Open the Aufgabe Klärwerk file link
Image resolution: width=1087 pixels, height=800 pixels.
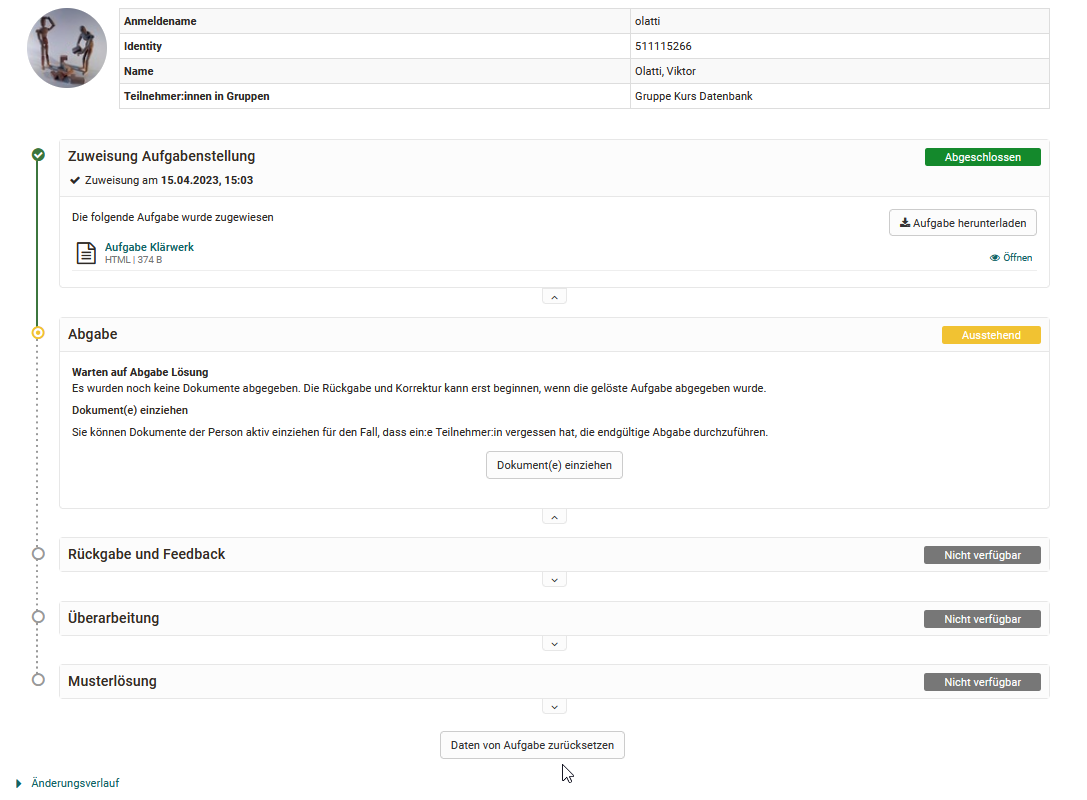point(149,247)
